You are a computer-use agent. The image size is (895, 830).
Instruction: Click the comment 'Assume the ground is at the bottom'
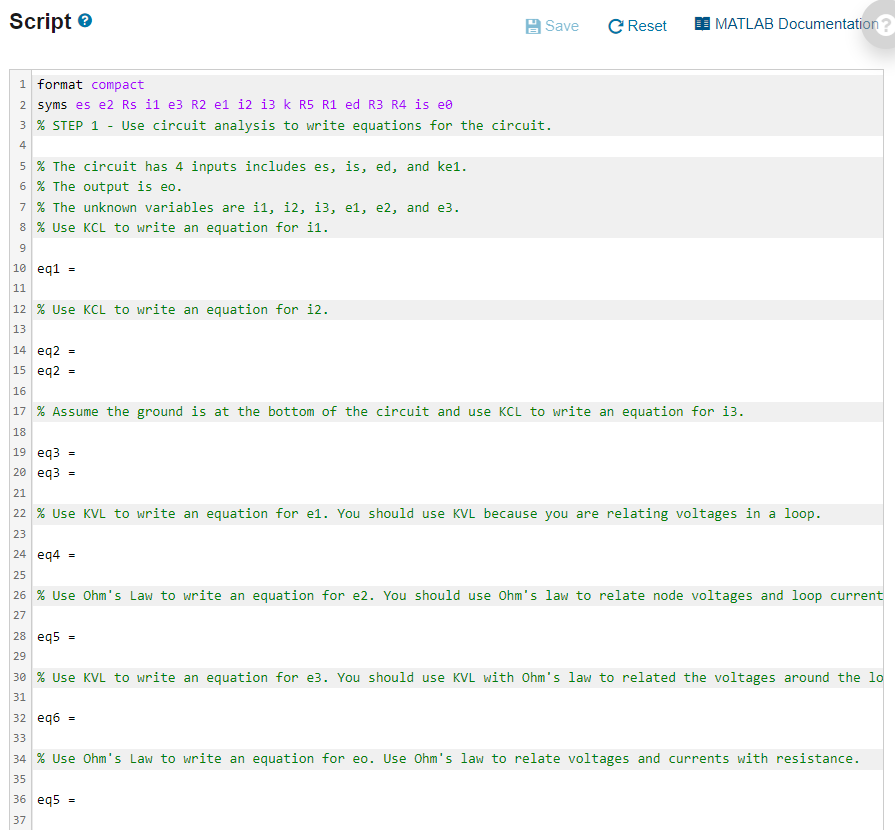pyautogui.click(x=391, y=412)
